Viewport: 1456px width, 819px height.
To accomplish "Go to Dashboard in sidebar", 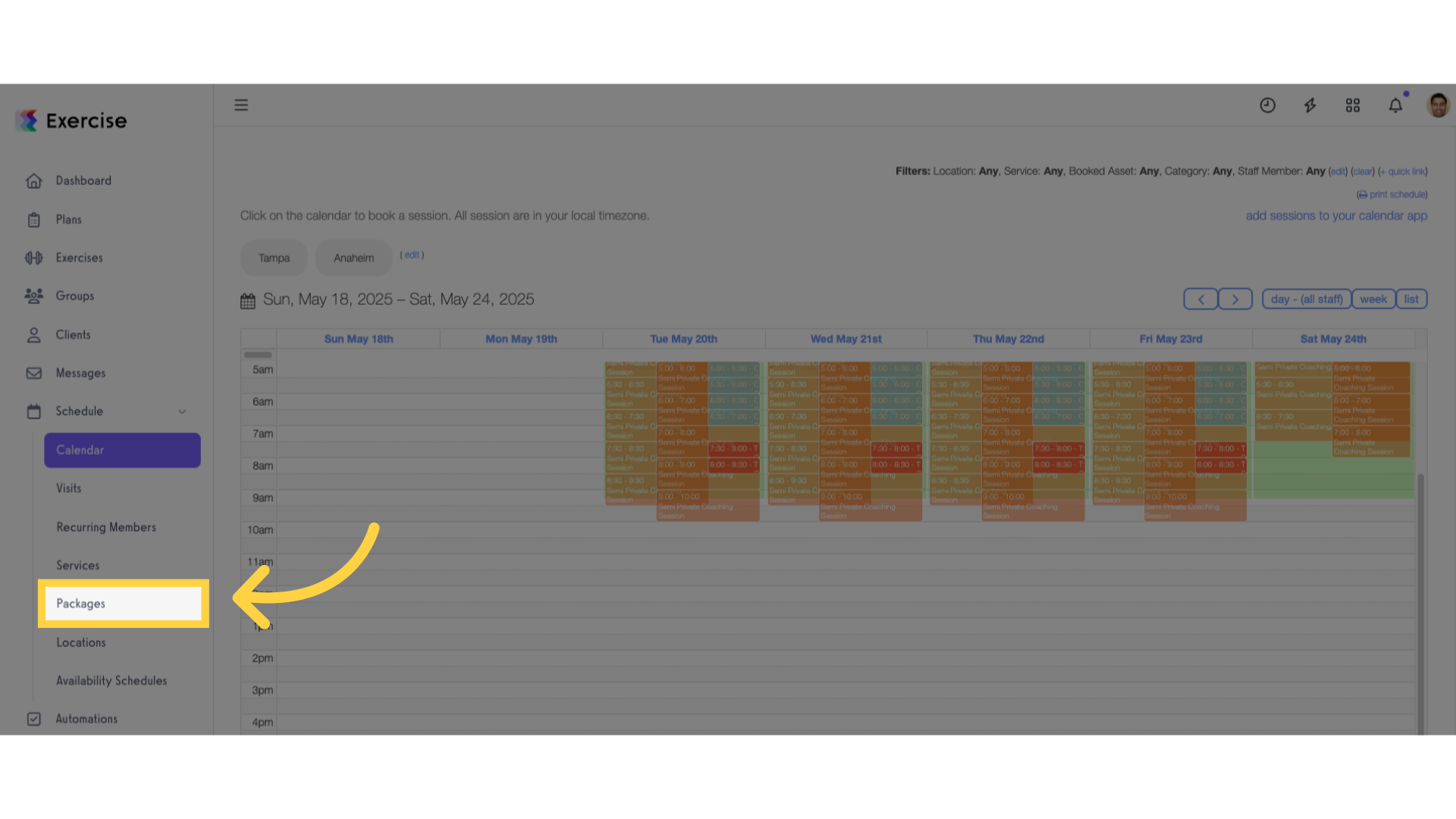I will (x=83, y=180).
